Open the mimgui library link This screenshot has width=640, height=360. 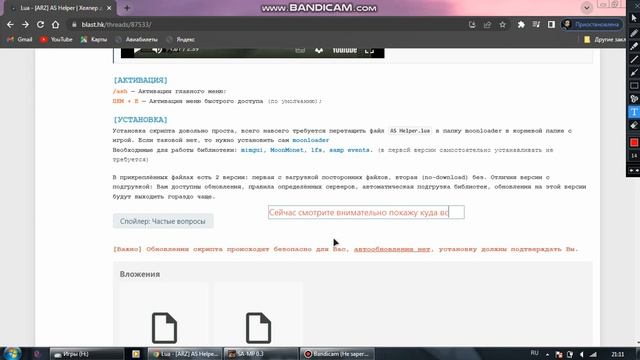point(252,150)
